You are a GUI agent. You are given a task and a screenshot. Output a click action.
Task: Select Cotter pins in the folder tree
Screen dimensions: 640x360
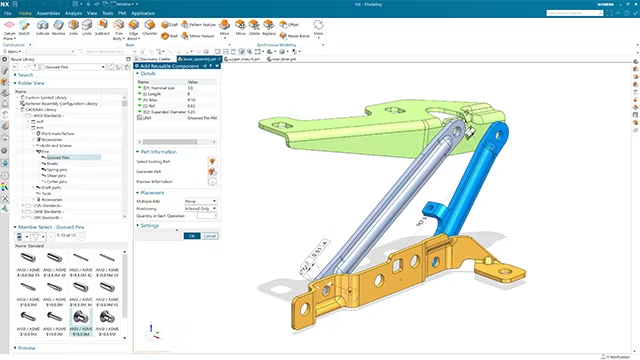(56, 182)
